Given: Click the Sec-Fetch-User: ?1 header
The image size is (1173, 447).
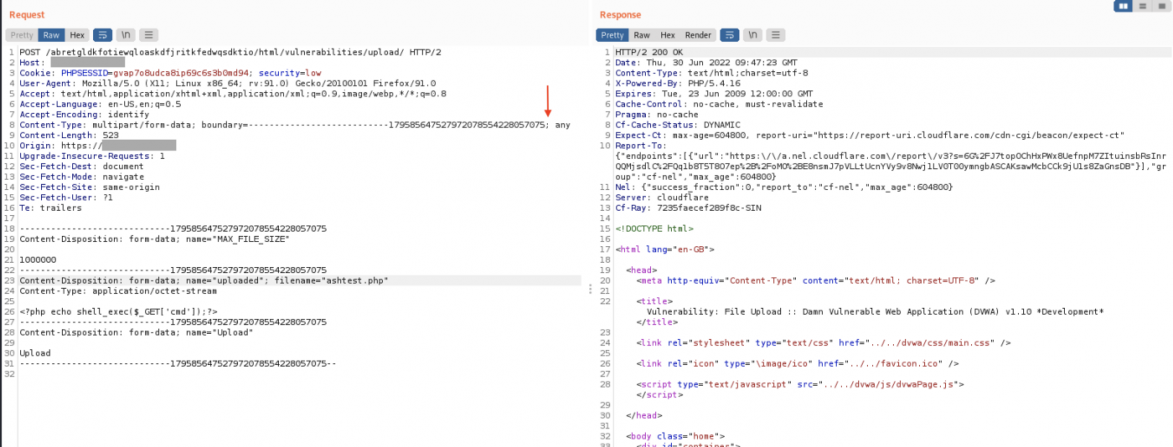Looking at the screenshot, I should click(67, 198).
